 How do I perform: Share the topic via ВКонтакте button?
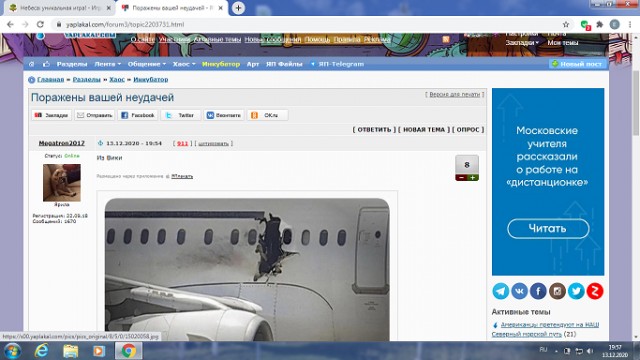[224, 116]
